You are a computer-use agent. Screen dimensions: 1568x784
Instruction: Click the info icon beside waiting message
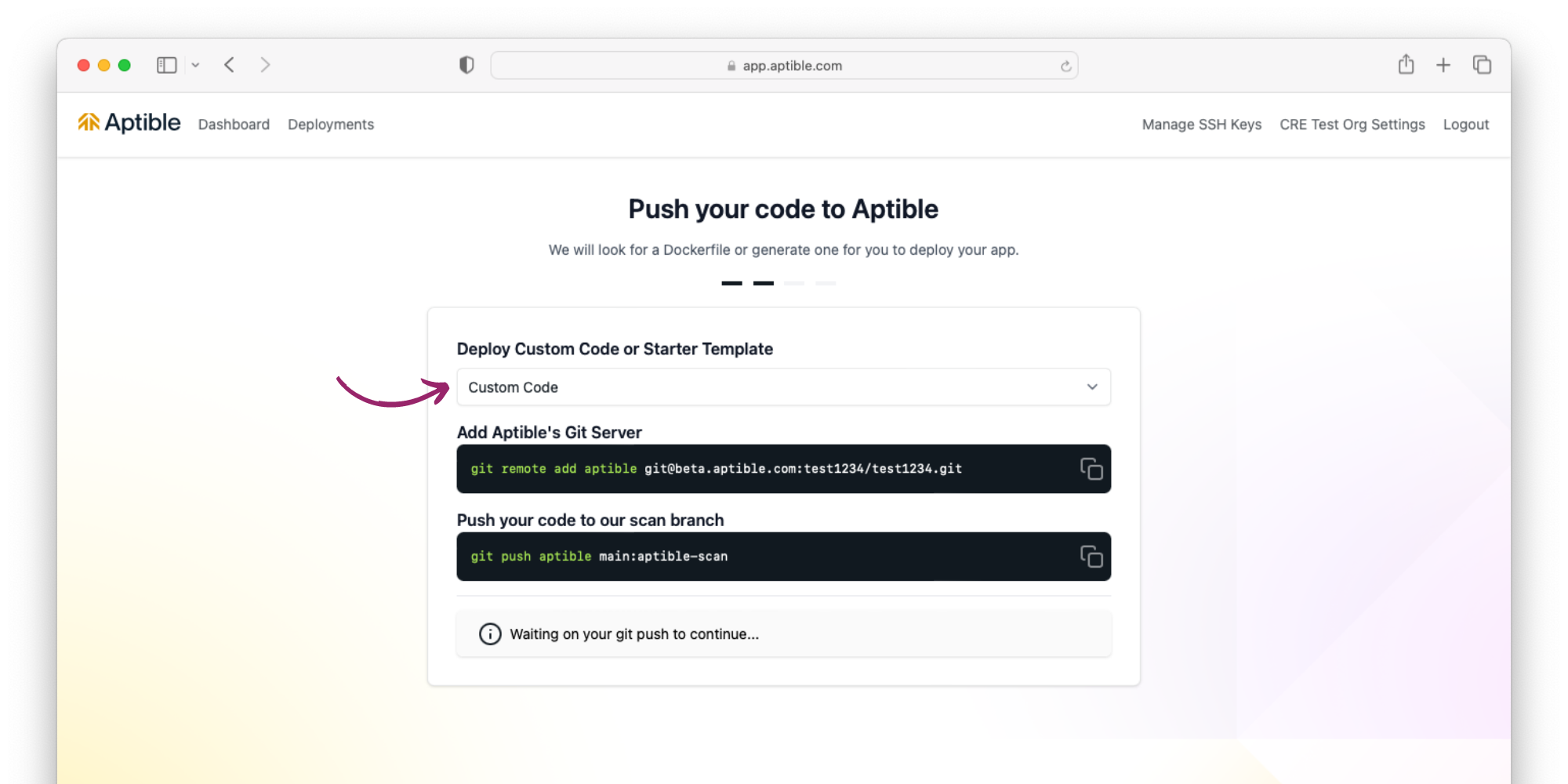(x=490, y=634)
